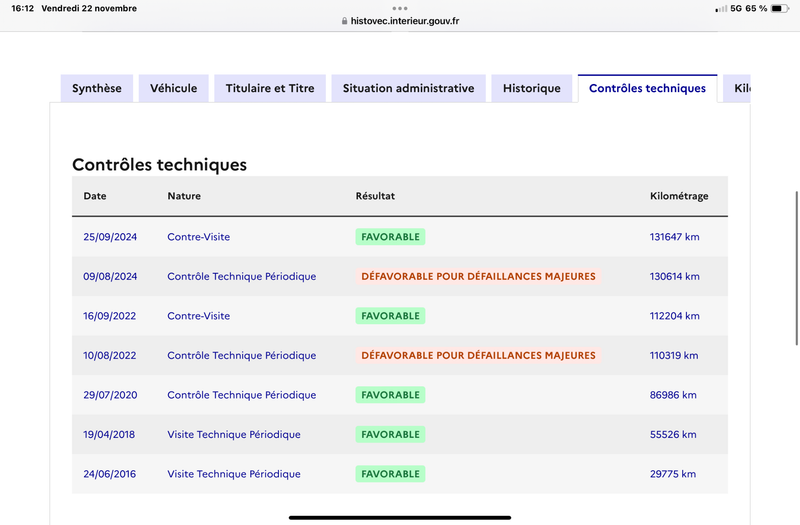This screenshot has height=525, width=800.
Task: Open the partially visible Kilométrage tab
Action: coord(737,88)
